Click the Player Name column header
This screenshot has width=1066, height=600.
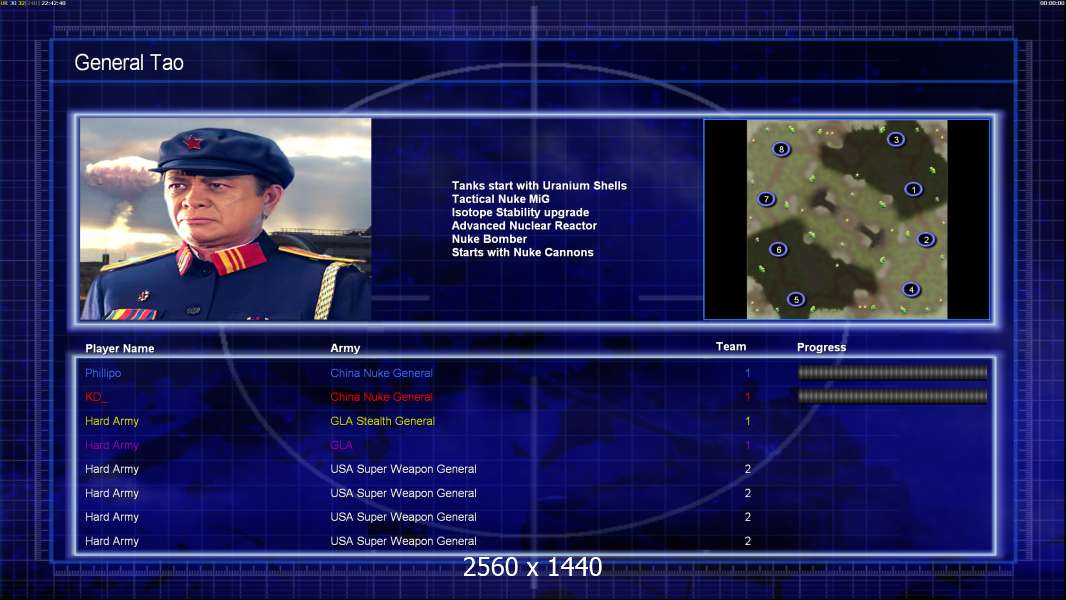[x=120, y=349]
